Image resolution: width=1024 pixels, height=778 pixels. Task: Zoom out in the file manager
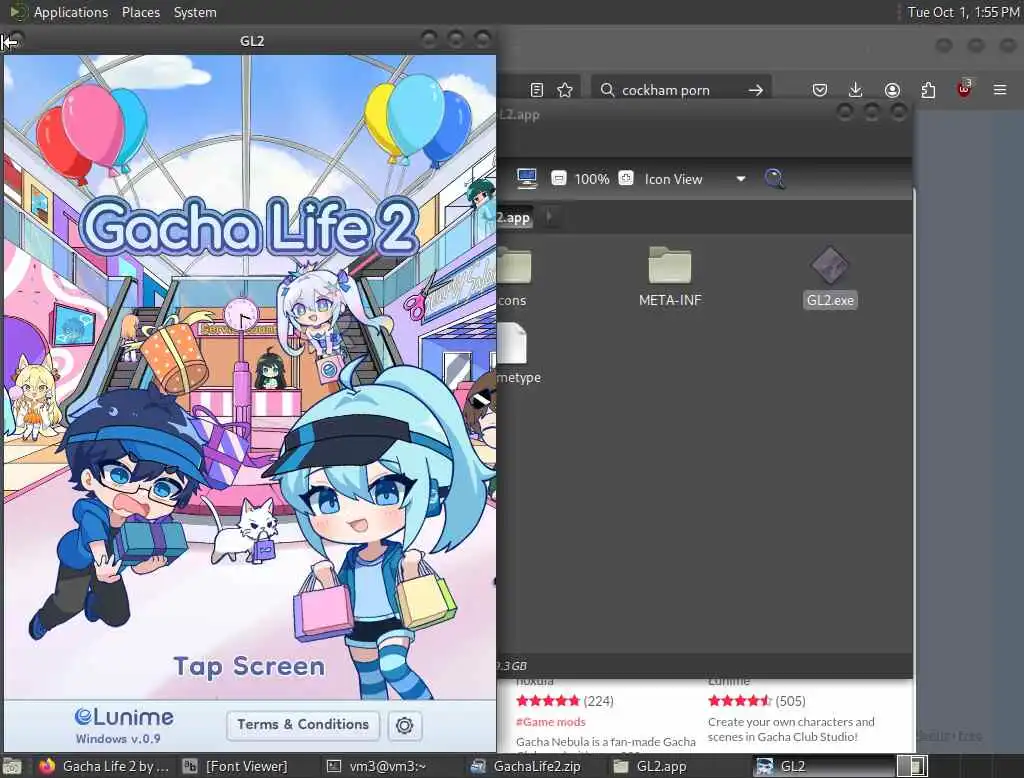558,178
